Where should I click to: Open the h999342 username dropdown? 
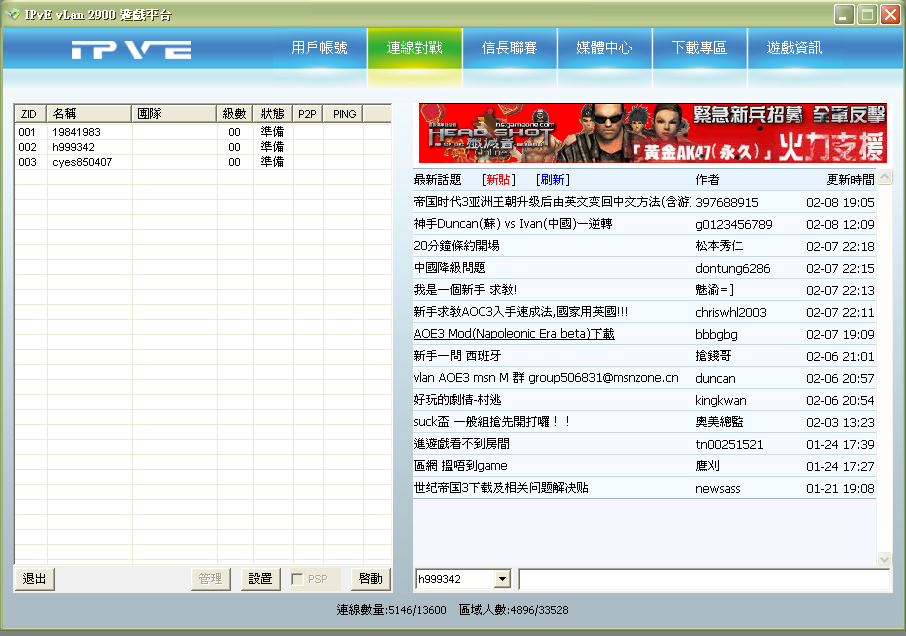tap(502, 580)
